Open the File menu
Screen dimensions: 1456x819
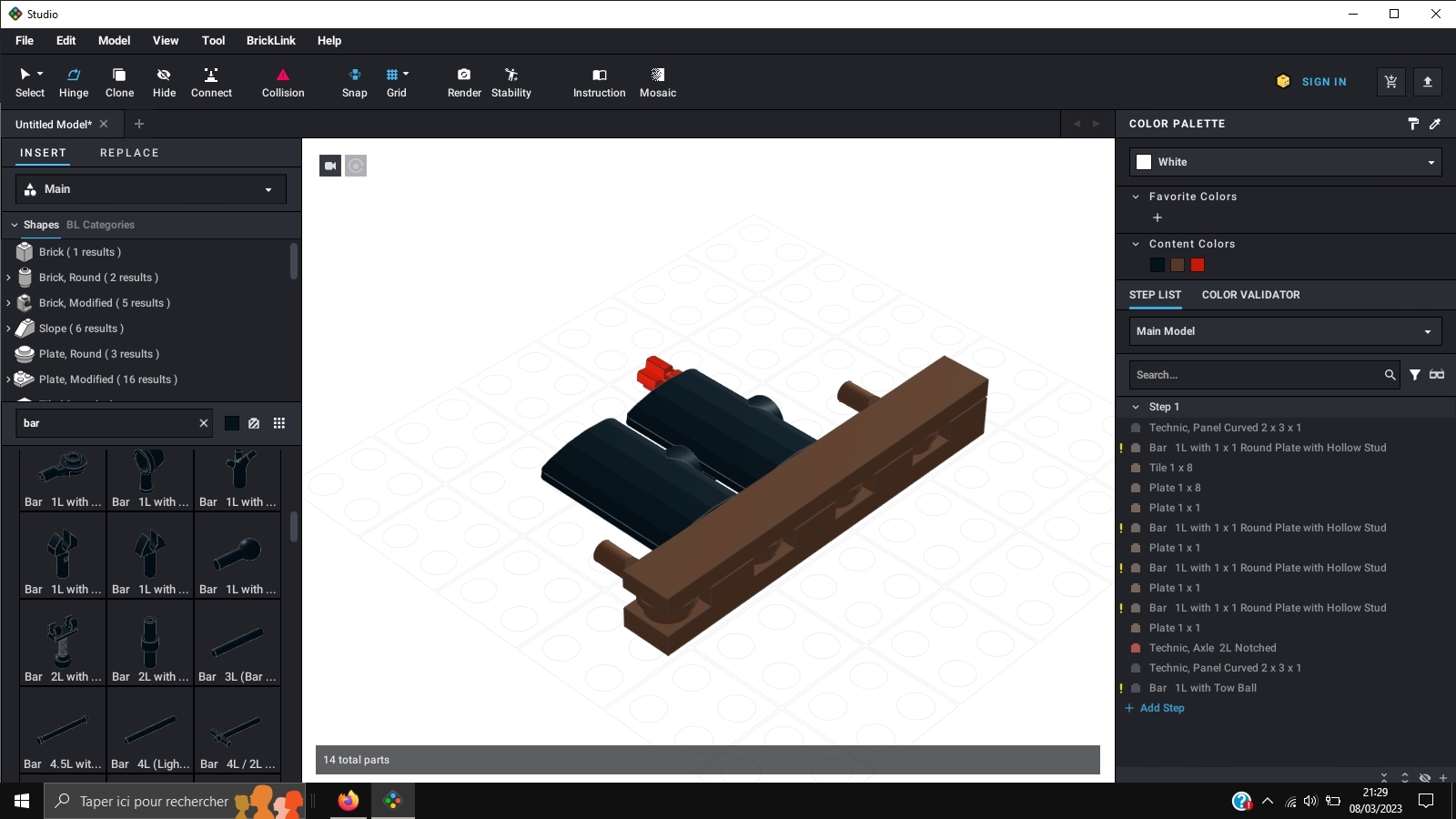25,41
